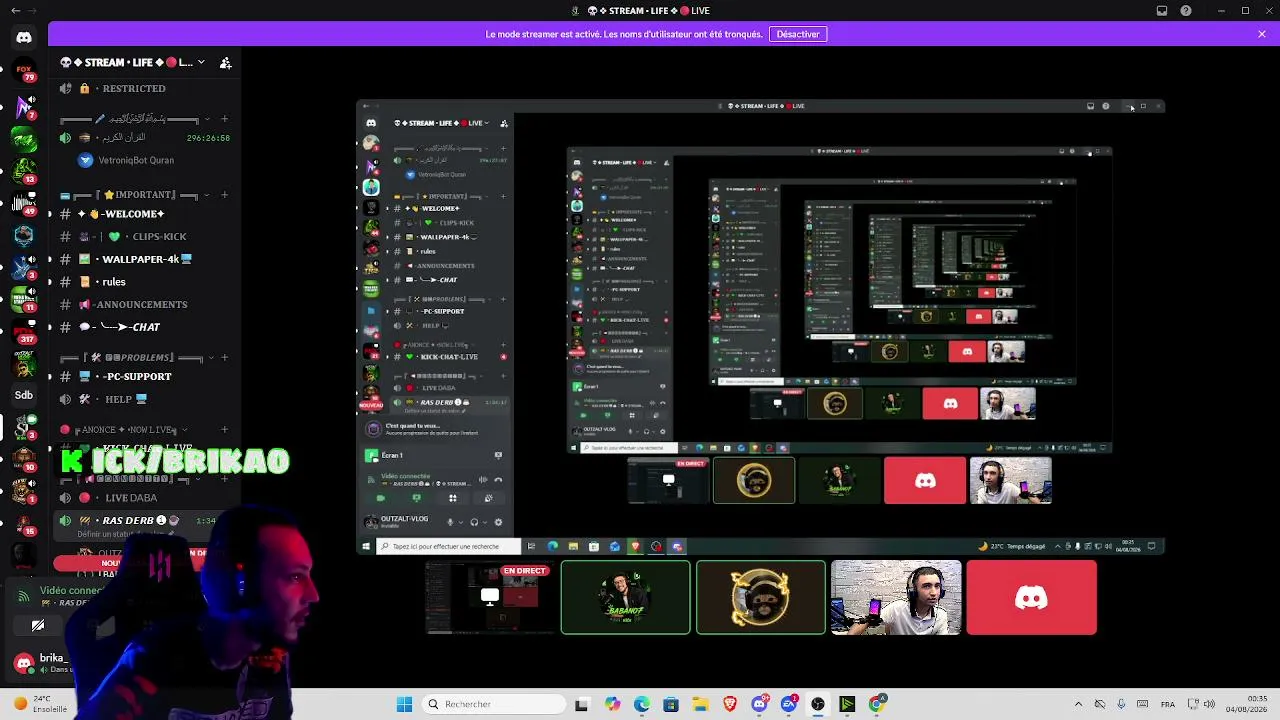This screenshot has height=720, width=1280.
Task: Open Brave browser from the taskbar
Action: click(x=730, y=704)
